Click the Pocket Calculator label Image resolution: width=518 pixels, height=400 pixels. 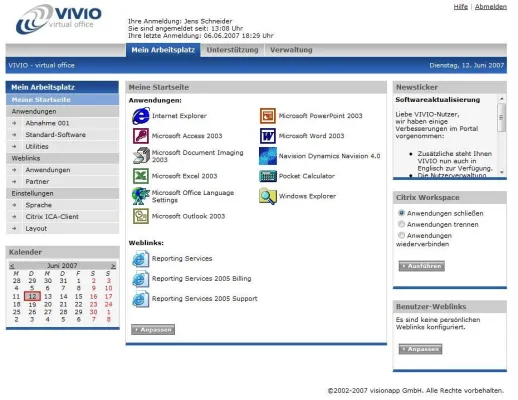(307, 176)
